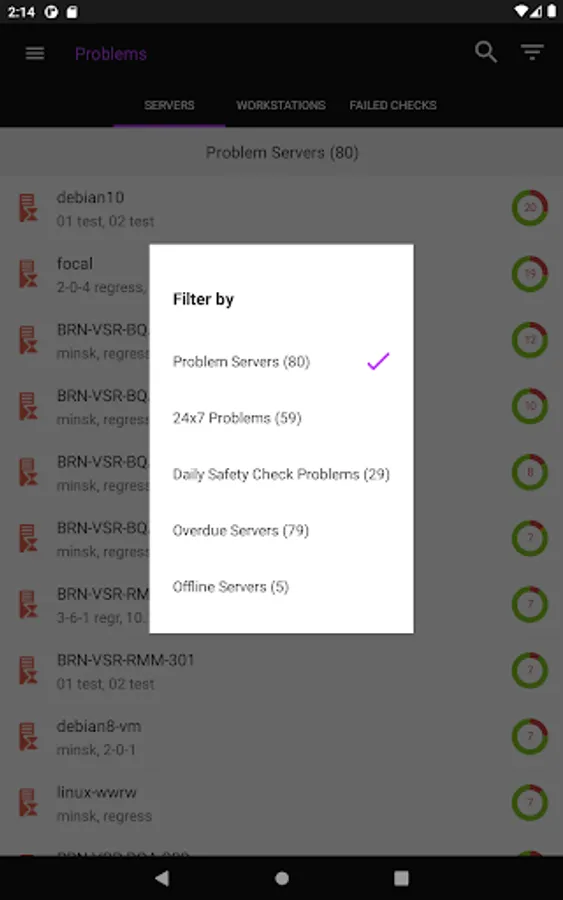Screen dimensions: 563x900
Task: Select 24x7 Problems (59) filter option
Action: pos(281,418)
